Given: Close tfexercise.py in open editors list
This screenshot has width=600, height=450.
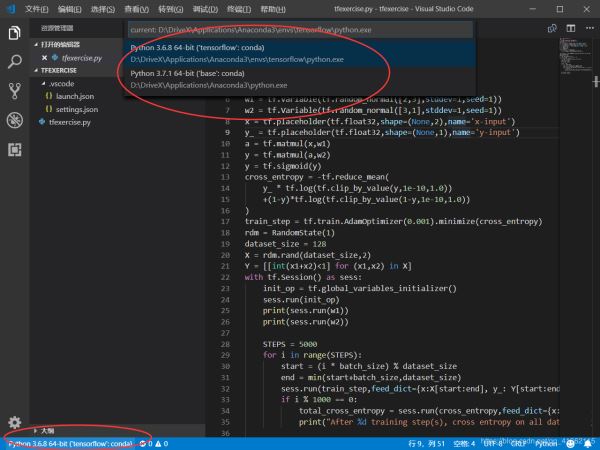Looking at the screenshot, I should pyautogui.click(x=44, y=58).
